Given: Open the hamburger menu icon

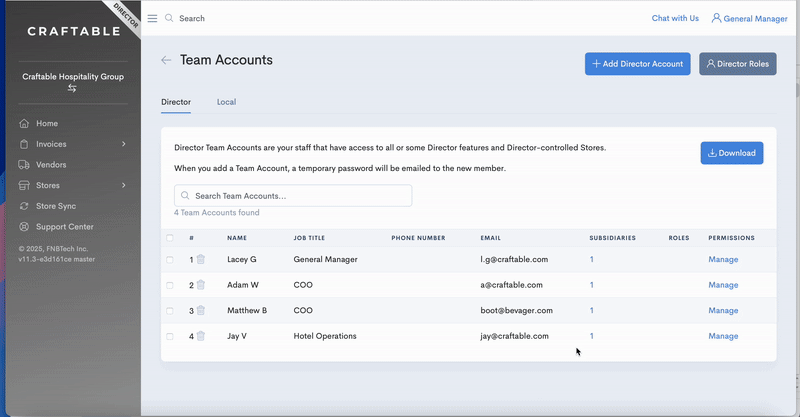Looking at the screenshot, I should tap(152, 18).
